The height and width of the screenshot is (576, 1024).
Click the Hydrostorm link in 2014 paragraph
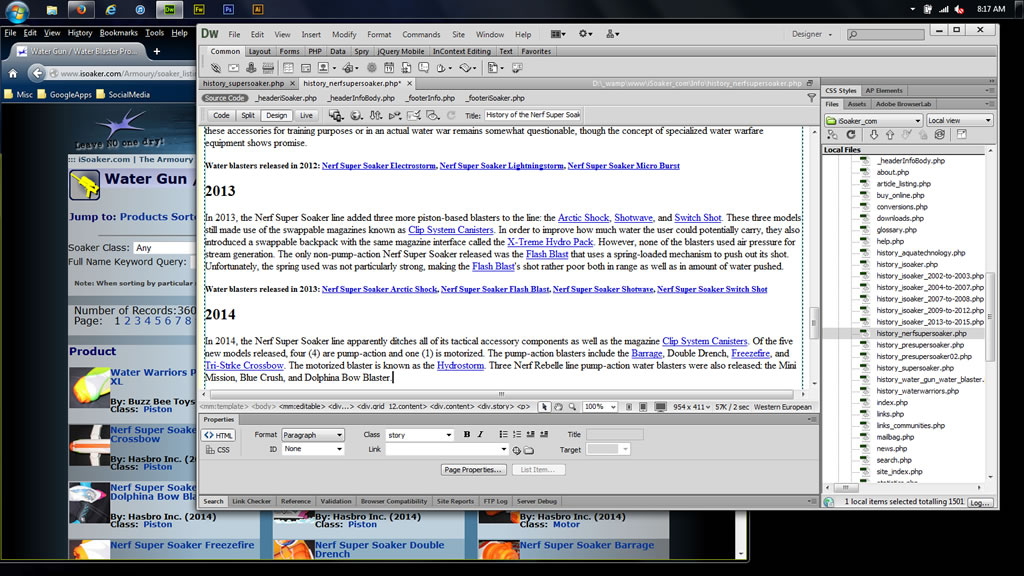[460, 366]
